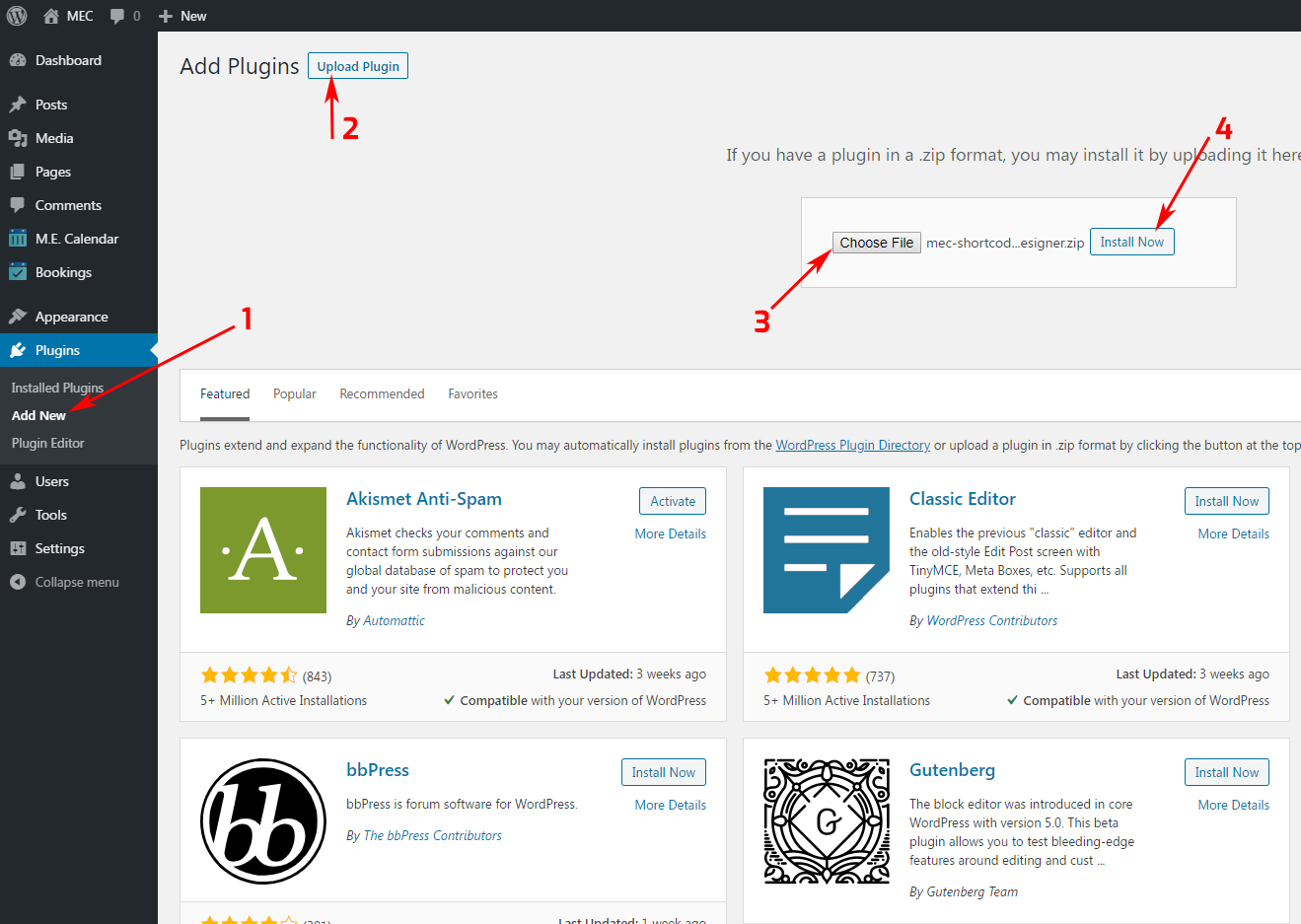
Task: Click the Gutenberg title link
Action: (952, 770)
